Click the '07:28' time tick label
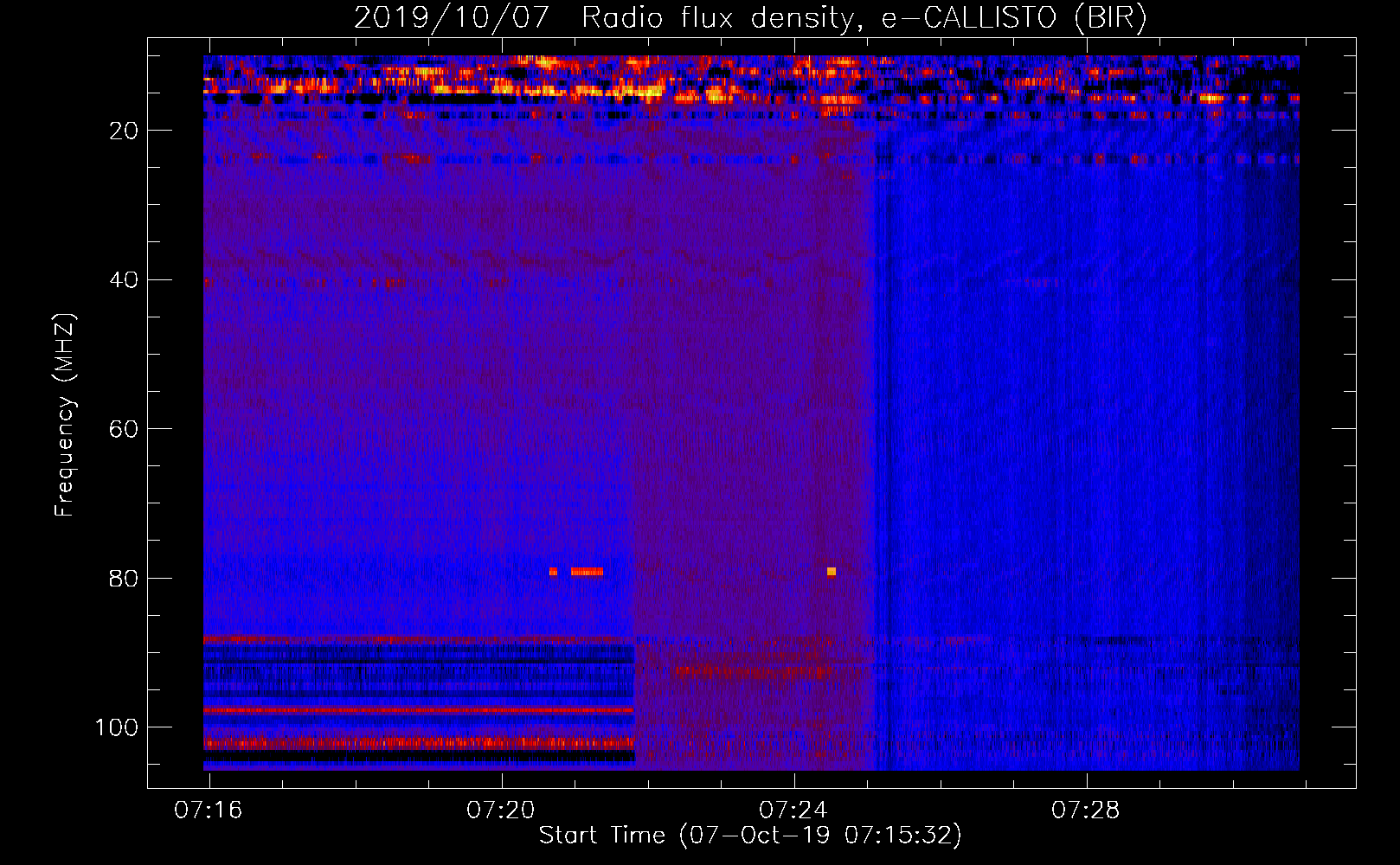The width and height of the screenshot is (1400, 865). pyautogui.click(x=1086, y=811)
